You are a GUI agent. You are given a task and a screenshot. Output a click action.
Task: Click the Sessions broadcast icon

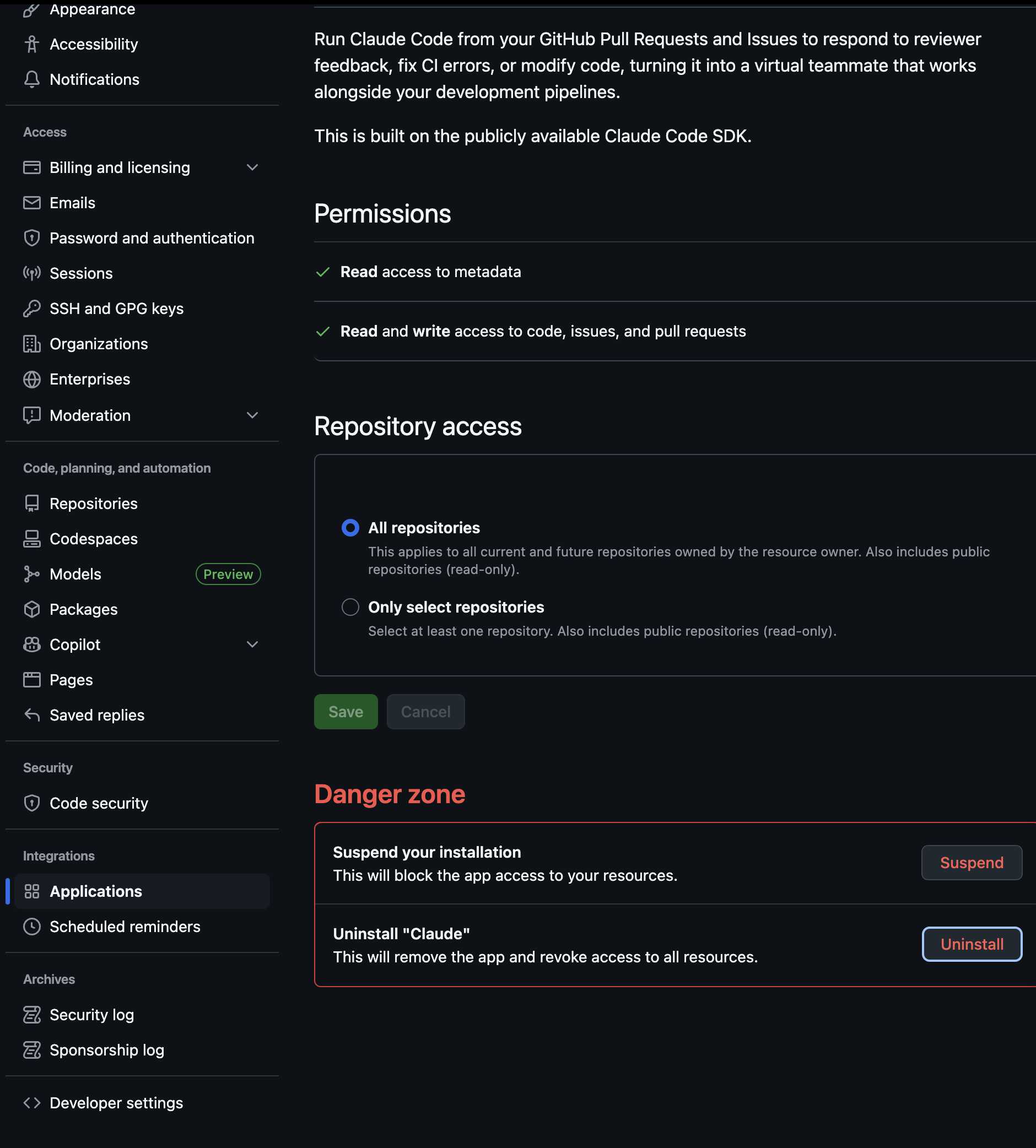[x=32, y=273]
